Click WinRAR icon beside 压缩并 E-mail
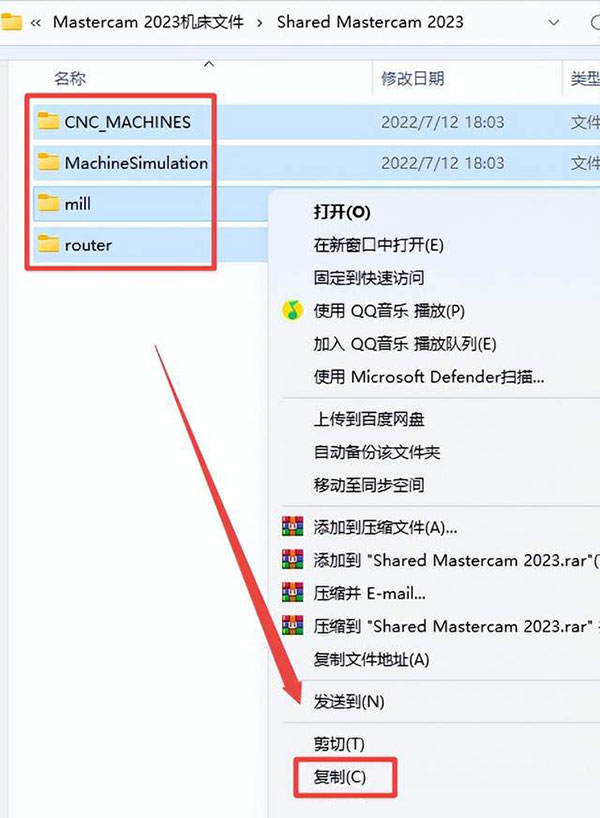The image size is (600, 818). pos(292,593)
